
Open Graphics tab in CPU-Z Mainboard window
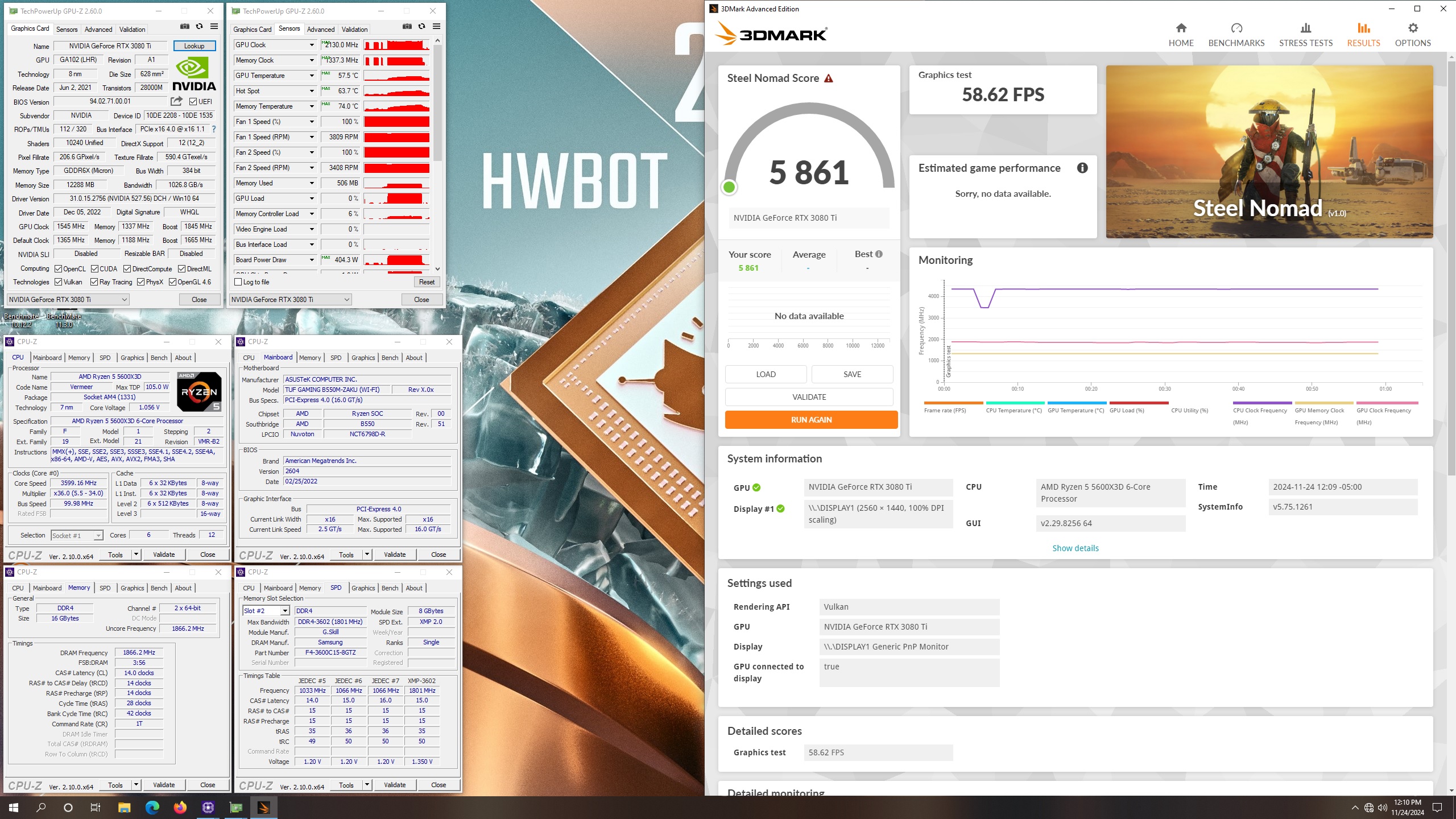(363, 358)
